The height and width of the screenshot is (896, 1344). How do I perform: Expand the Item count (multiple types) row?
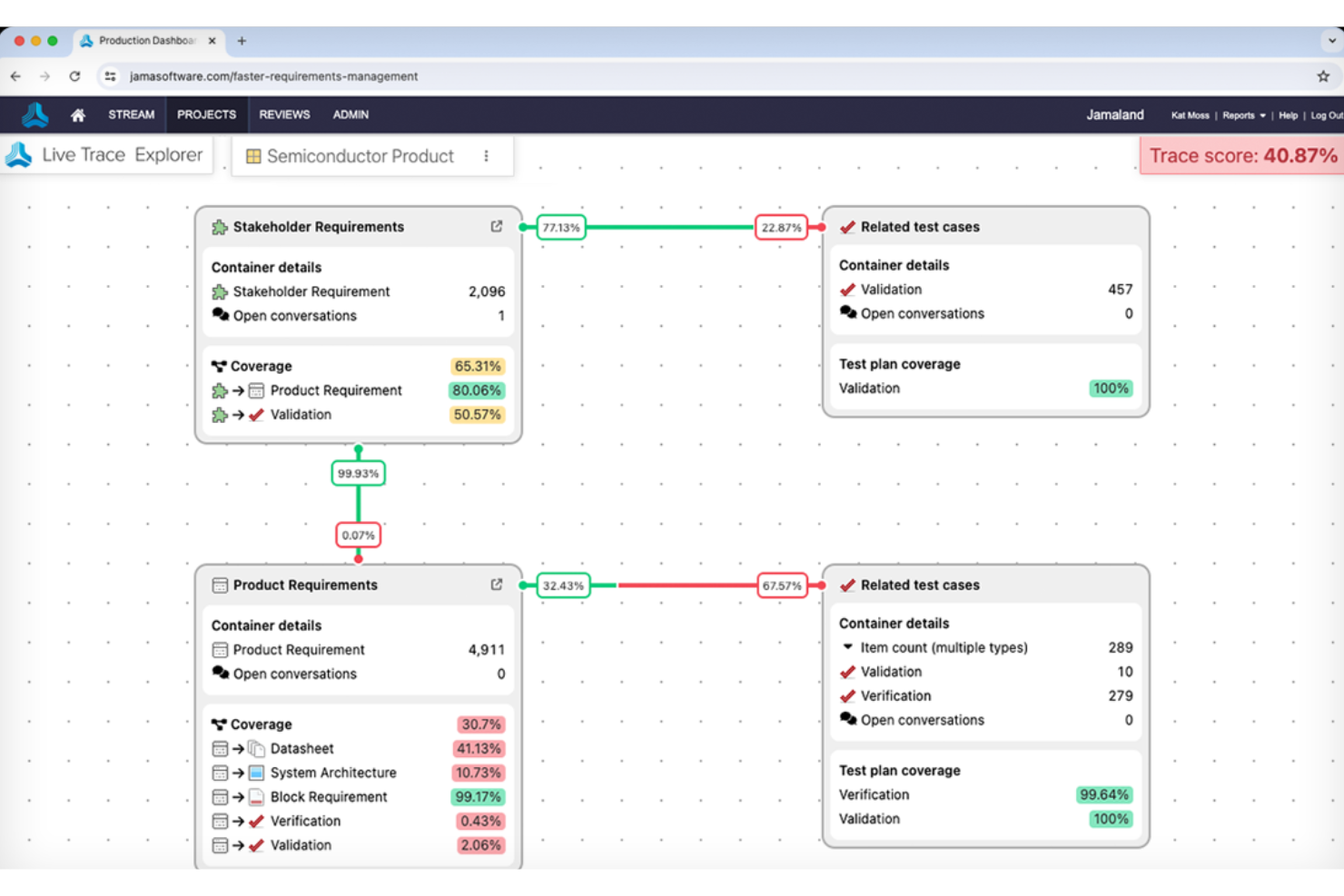click(847, 647)
